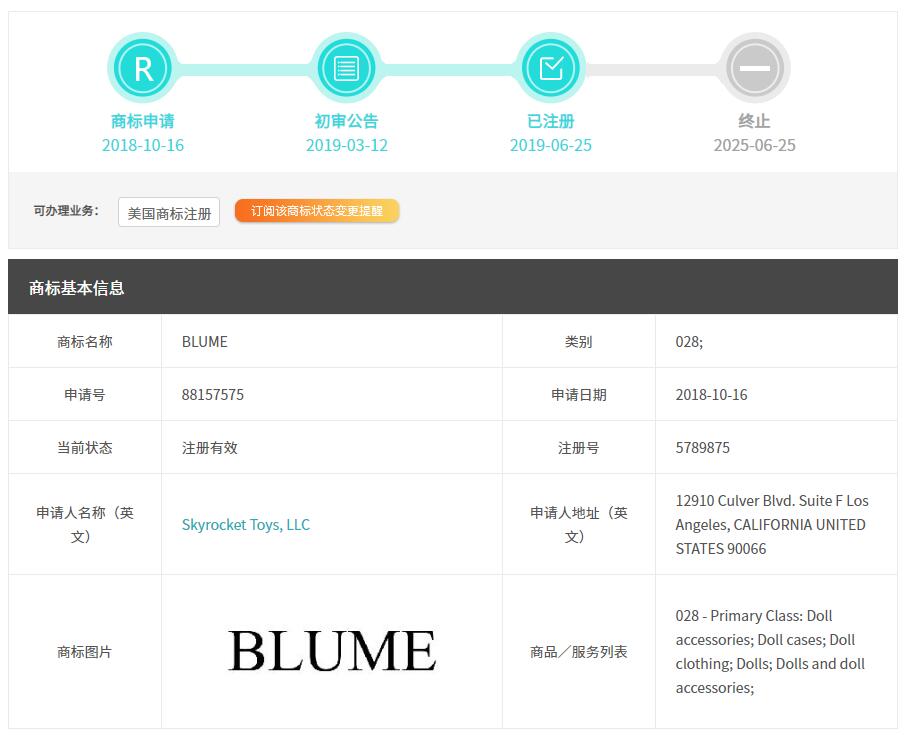Select the 当前状态 label cell
The width and height of the screenshot is (907, 735).
[x=84, y=448]
